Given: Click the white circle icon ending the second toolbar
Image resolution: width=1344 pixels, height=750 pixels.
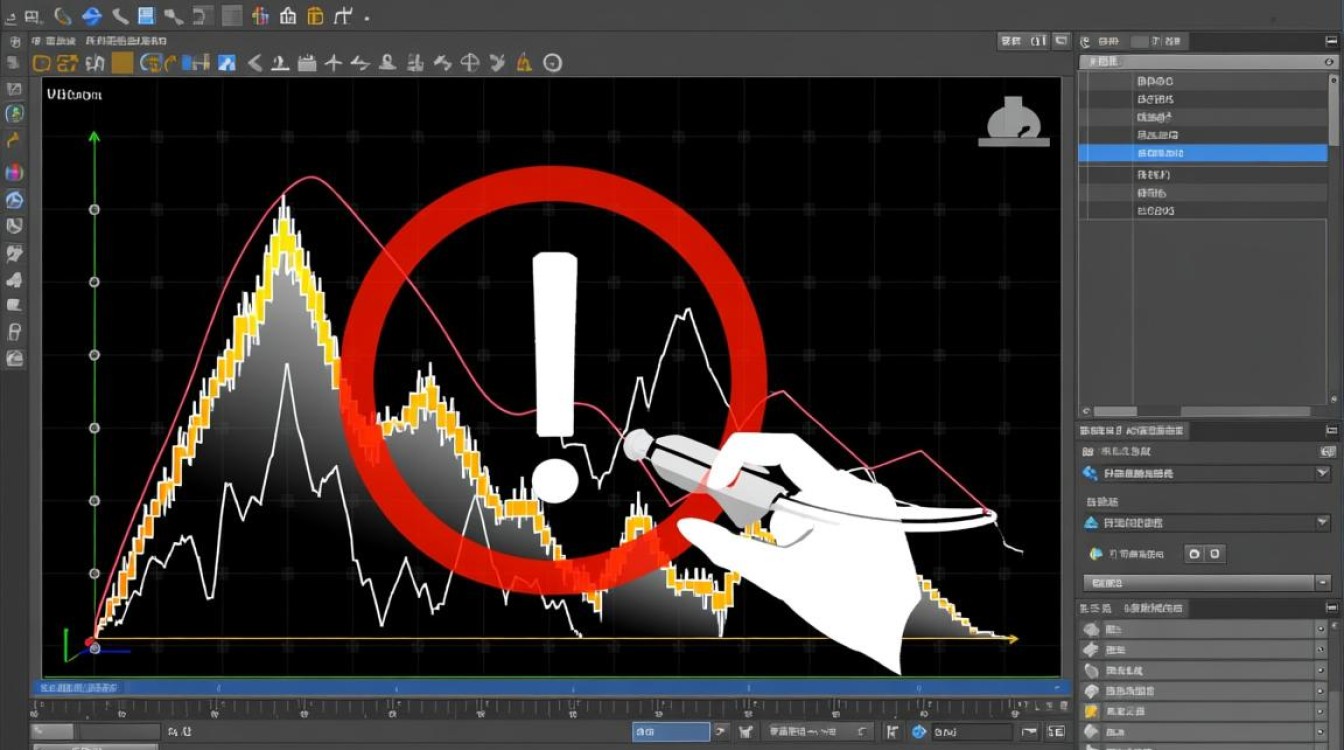Looking at the screenshot, I should coord(552,63).
